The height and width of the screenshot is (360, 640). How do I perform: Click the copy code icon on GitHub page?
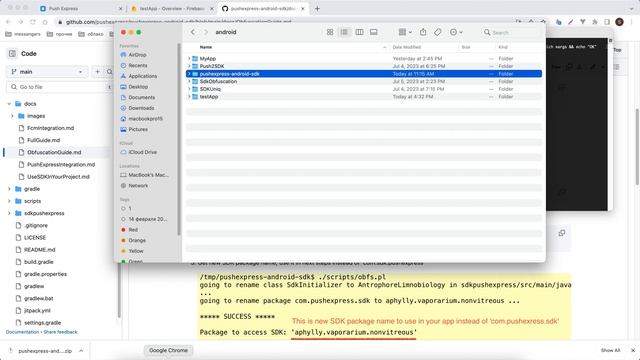pyautogui.click(x=562, y=233)
